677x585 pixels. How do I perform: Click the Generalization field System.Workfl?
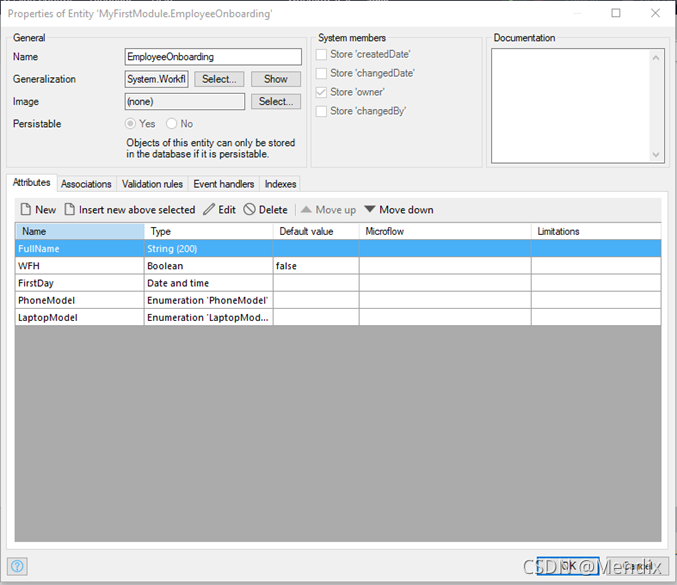pyautogui.click(x=157, y=79)
